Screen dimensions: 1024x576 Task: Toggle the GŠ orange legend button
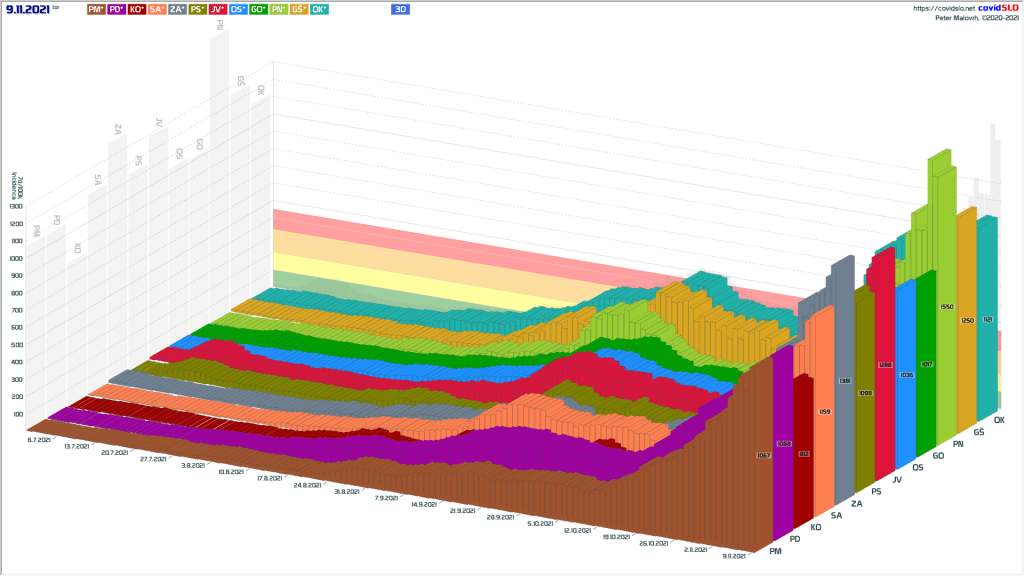[x=300, y=9]
